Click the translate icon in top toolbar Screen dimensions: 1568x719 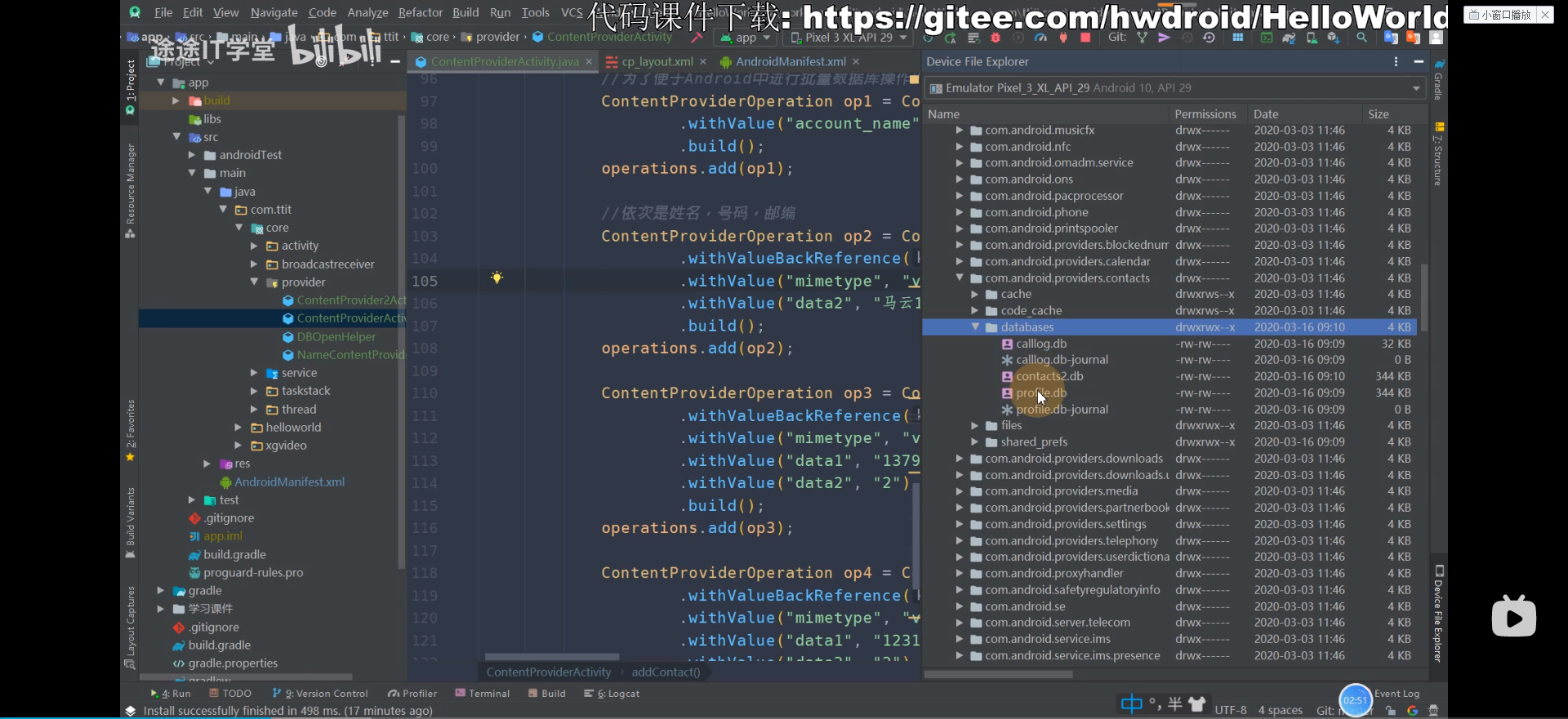(x=1391, y=38)
